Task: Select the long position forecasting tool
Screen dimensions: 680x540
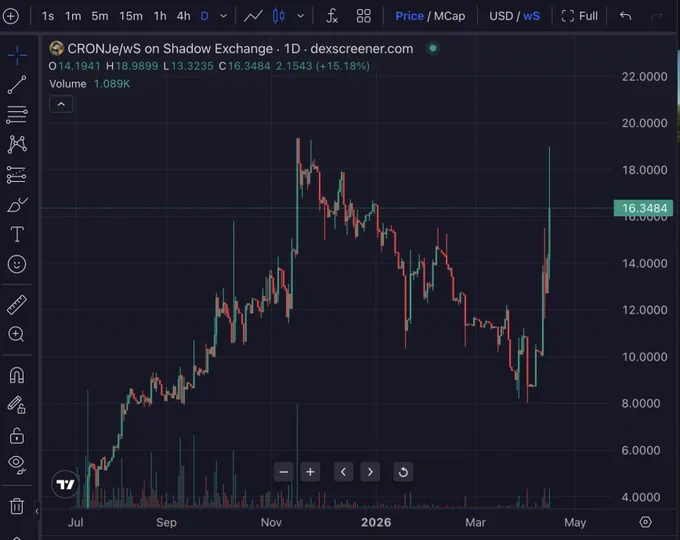Action: 17,174
